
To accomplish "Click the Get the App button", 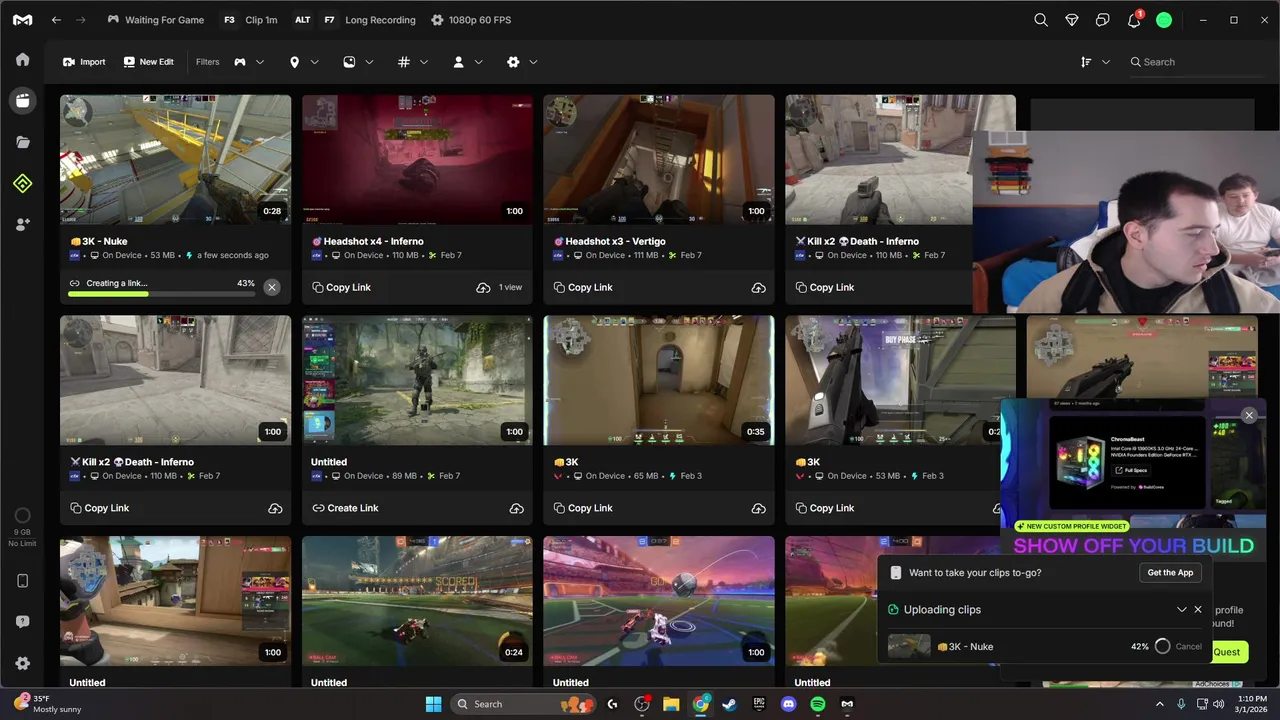I will click(1170, 572).
